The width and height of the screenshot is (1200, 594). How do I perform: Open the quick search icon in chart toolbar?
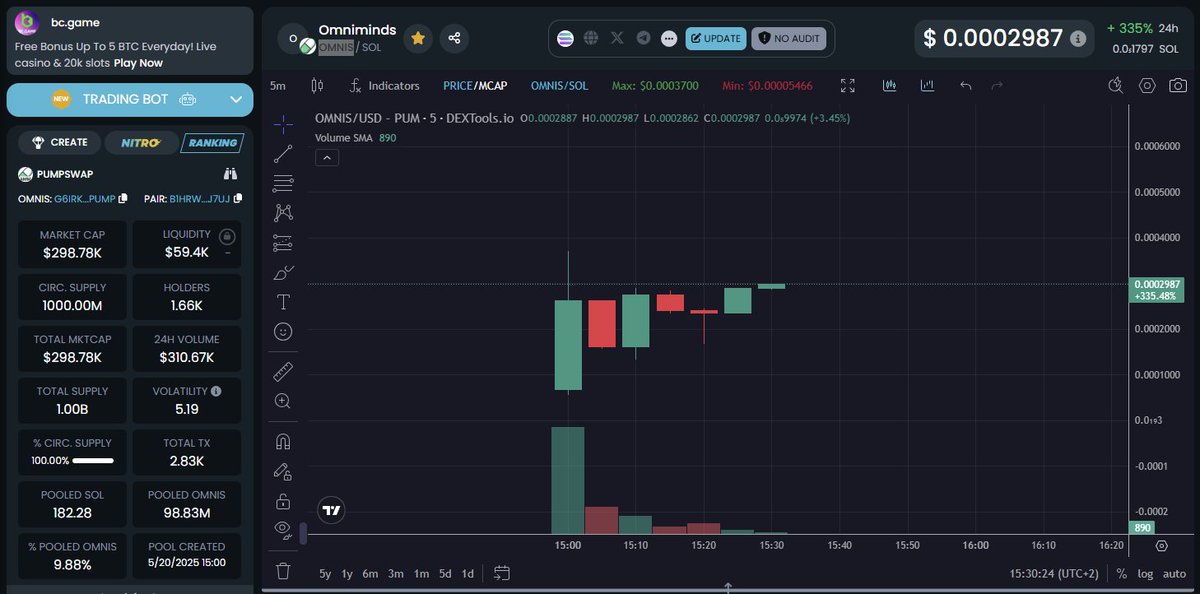(x=1117, y=86)
